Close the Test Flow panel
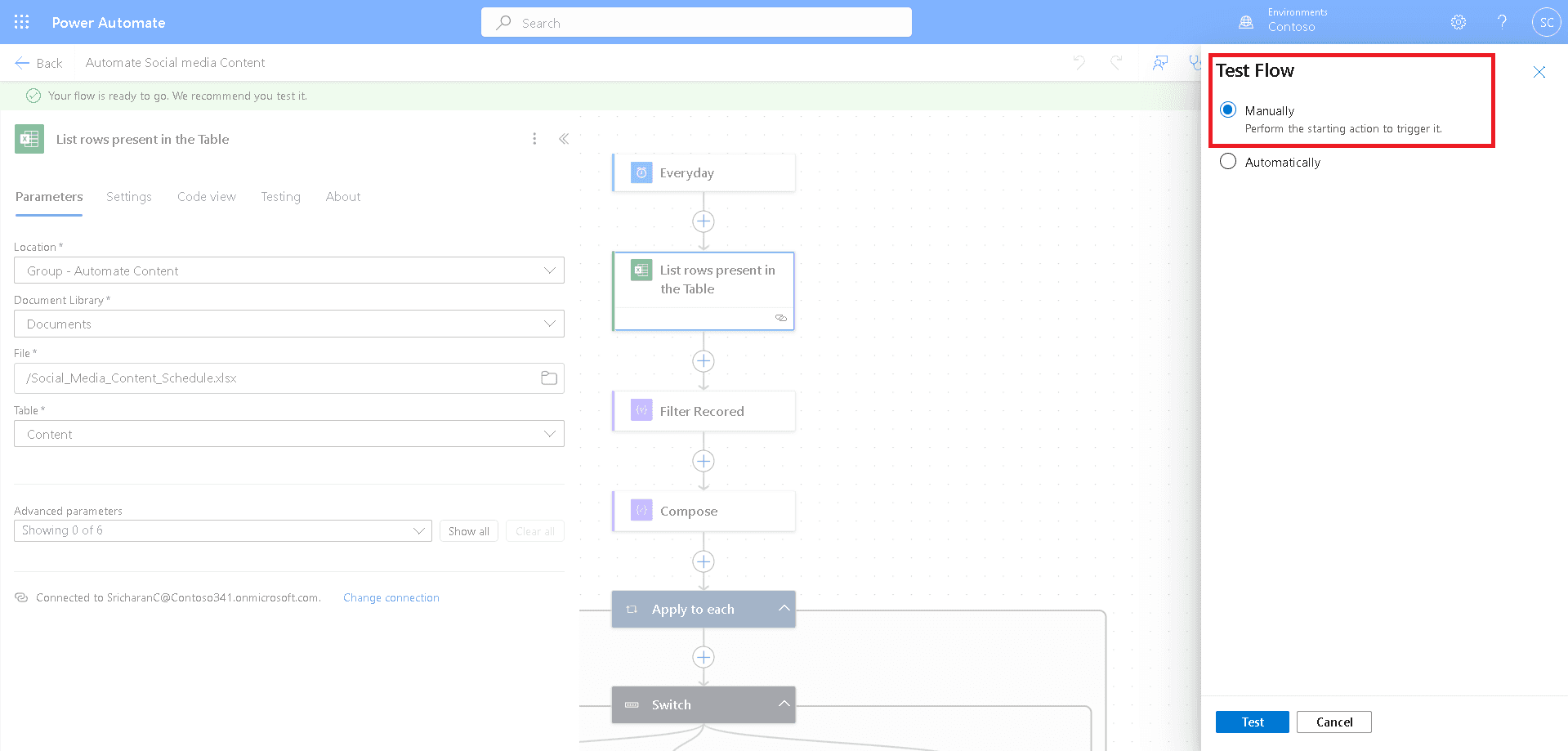The image size is (1568, 751). coord(1539,72)
